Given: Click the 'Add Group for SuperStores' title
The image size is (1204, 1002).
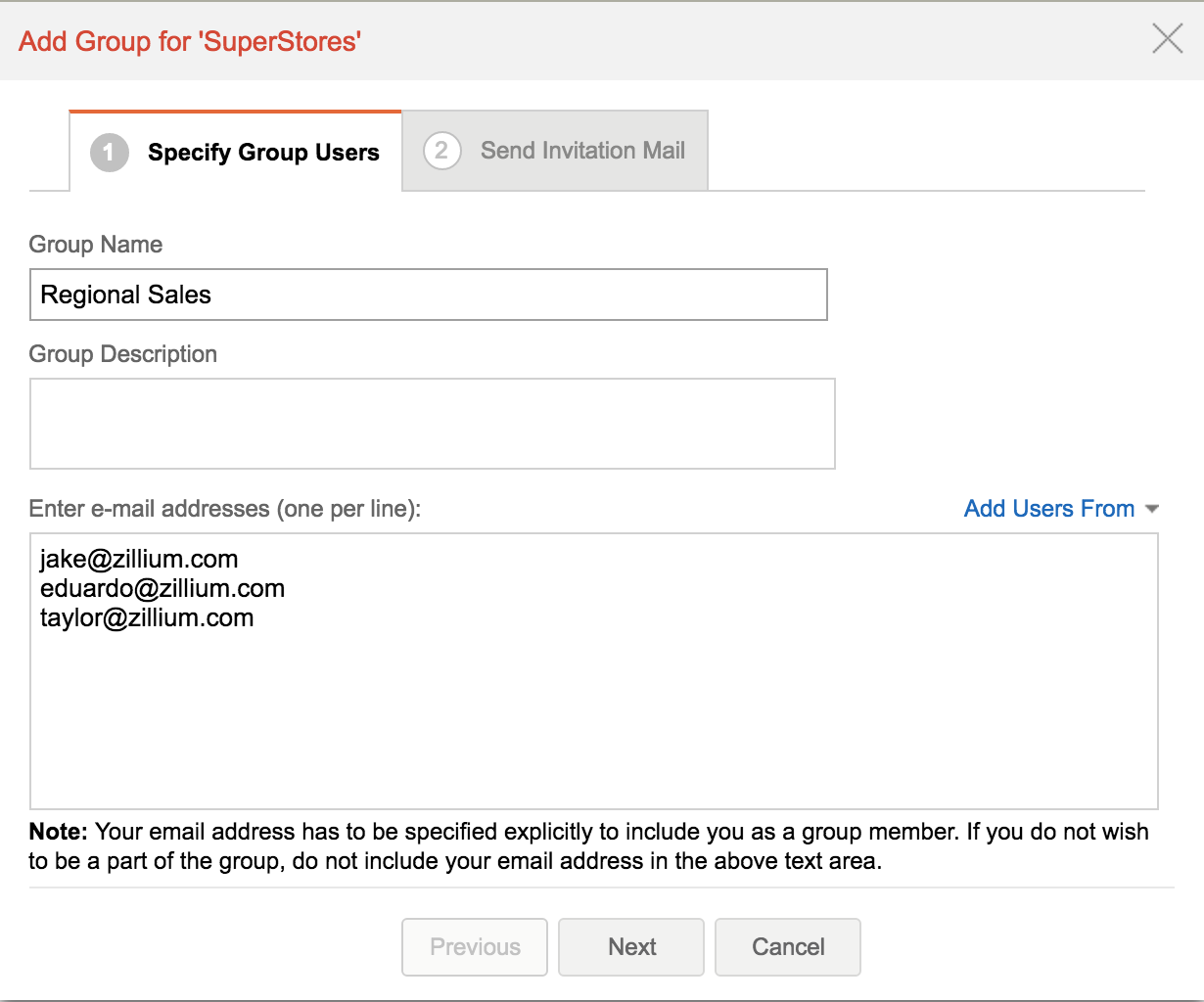Looking at the screenshot, I should (x=190, y=41).
